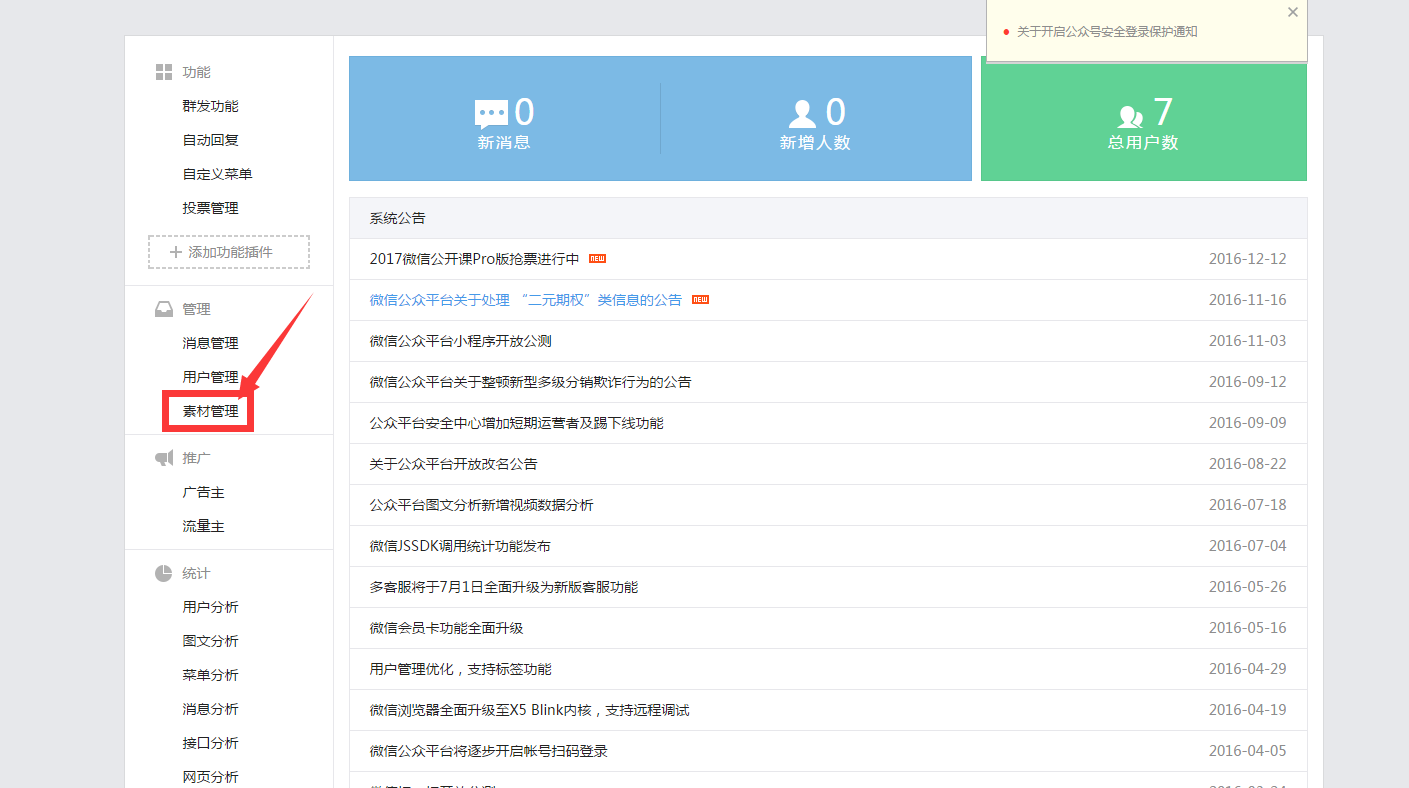Image resolution: width=1409 pixels, height=788 pixels.
Task: Go to 自定义菜单 menu item
Action: [x=217, y=174]
